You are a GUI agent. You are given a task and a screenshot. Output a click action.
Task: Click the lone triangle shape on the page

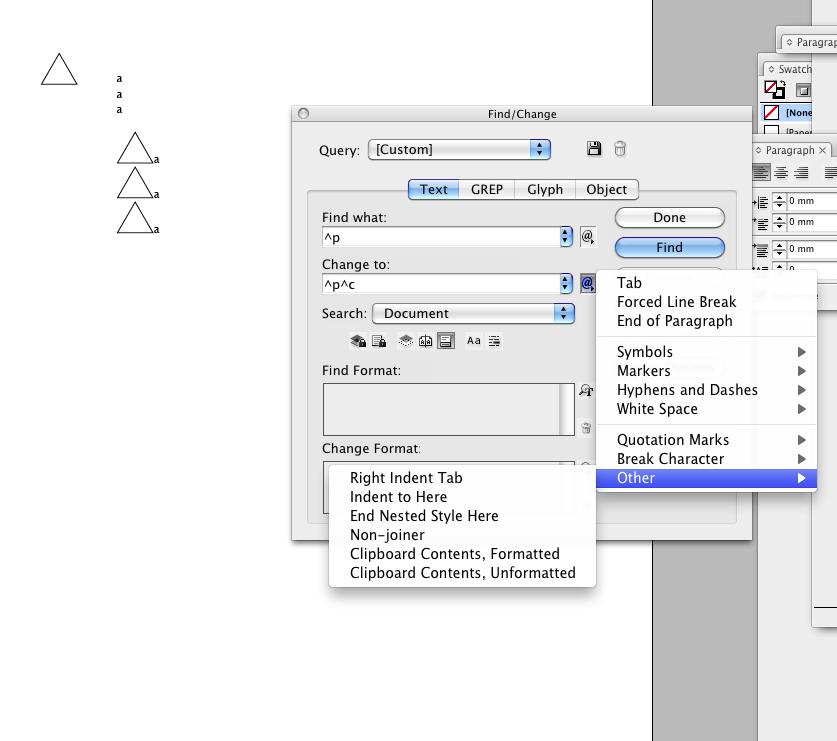[x=59, y=69]
